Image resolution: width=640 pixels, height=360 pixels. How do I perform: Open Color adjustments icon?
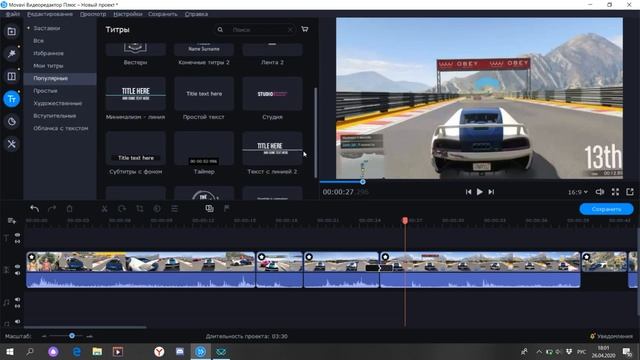point(157,209)
